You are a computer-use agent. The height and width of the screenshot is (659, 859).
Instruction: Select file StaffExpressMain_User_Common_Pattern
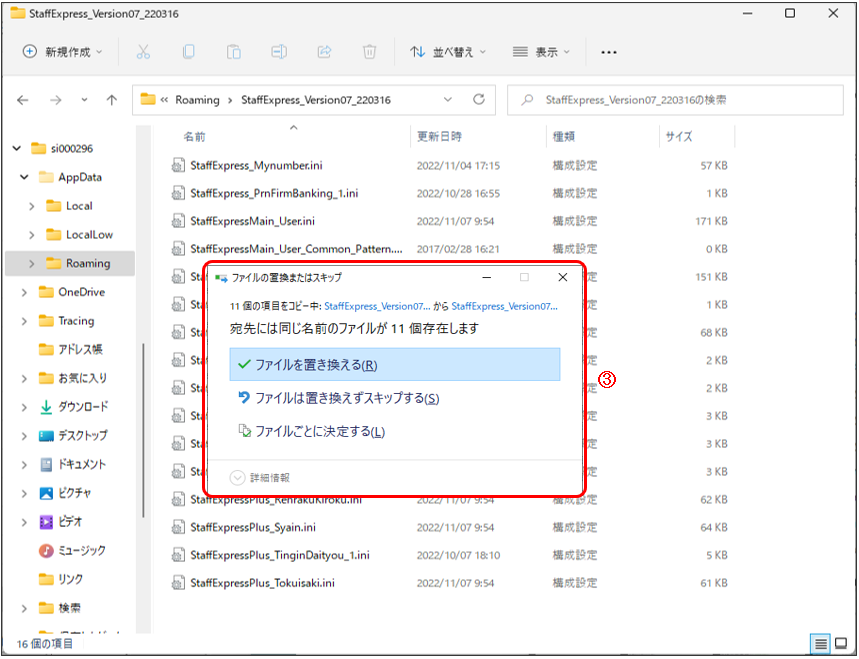296,249
